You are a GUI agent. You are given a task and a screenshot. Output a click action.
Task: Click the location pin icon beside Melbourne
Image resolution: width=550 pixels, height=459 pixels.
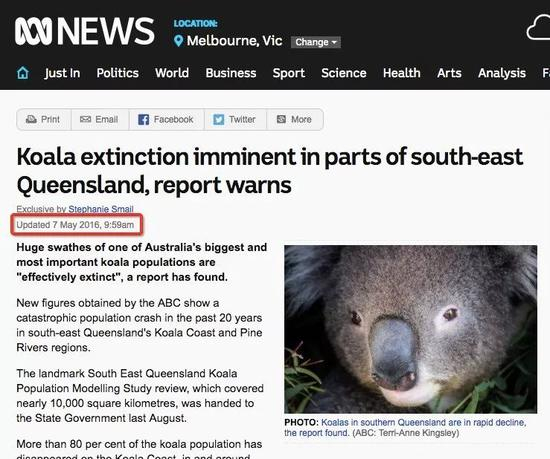(x=179, y=41)
